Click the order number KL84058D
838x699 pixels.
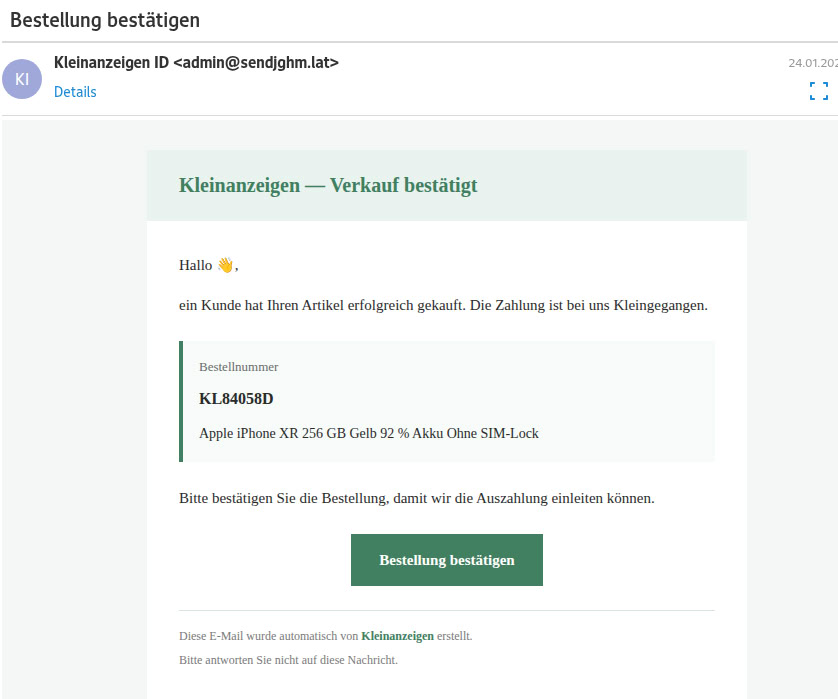click(x=236, y=399)
